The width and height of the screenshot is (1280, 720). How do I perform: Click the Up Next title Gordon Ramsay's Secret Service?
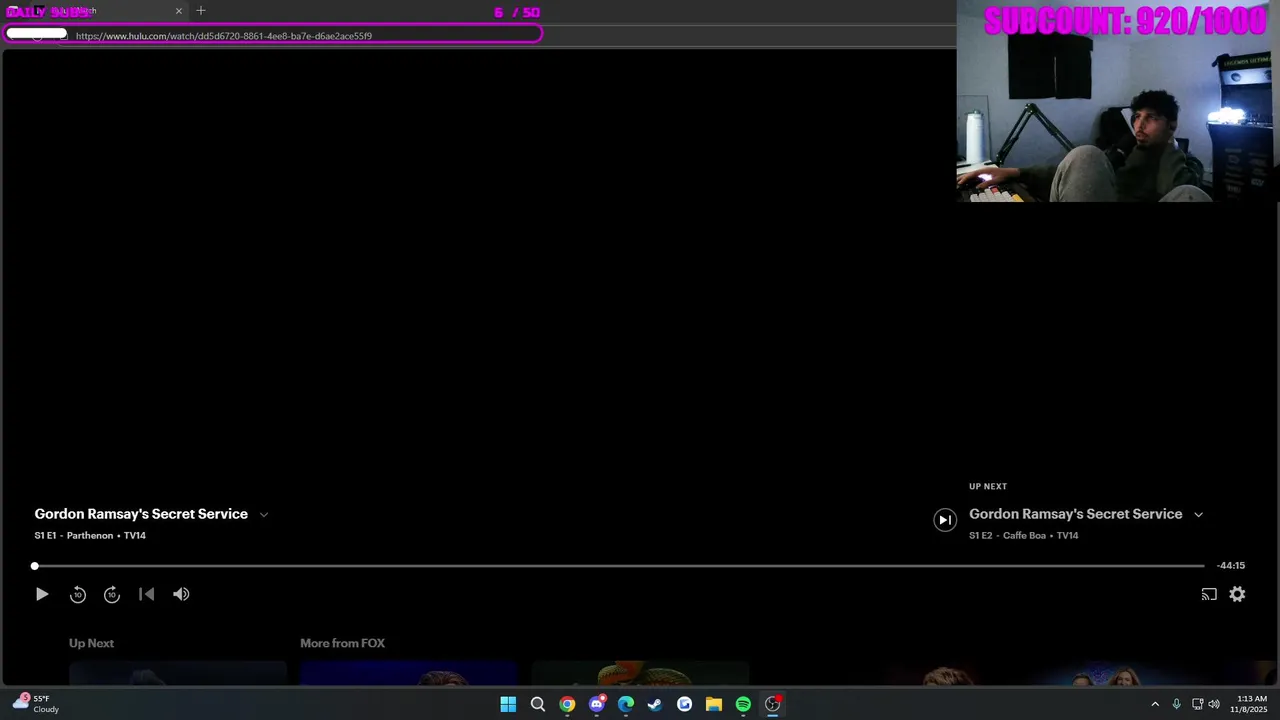pos(1075,514)
